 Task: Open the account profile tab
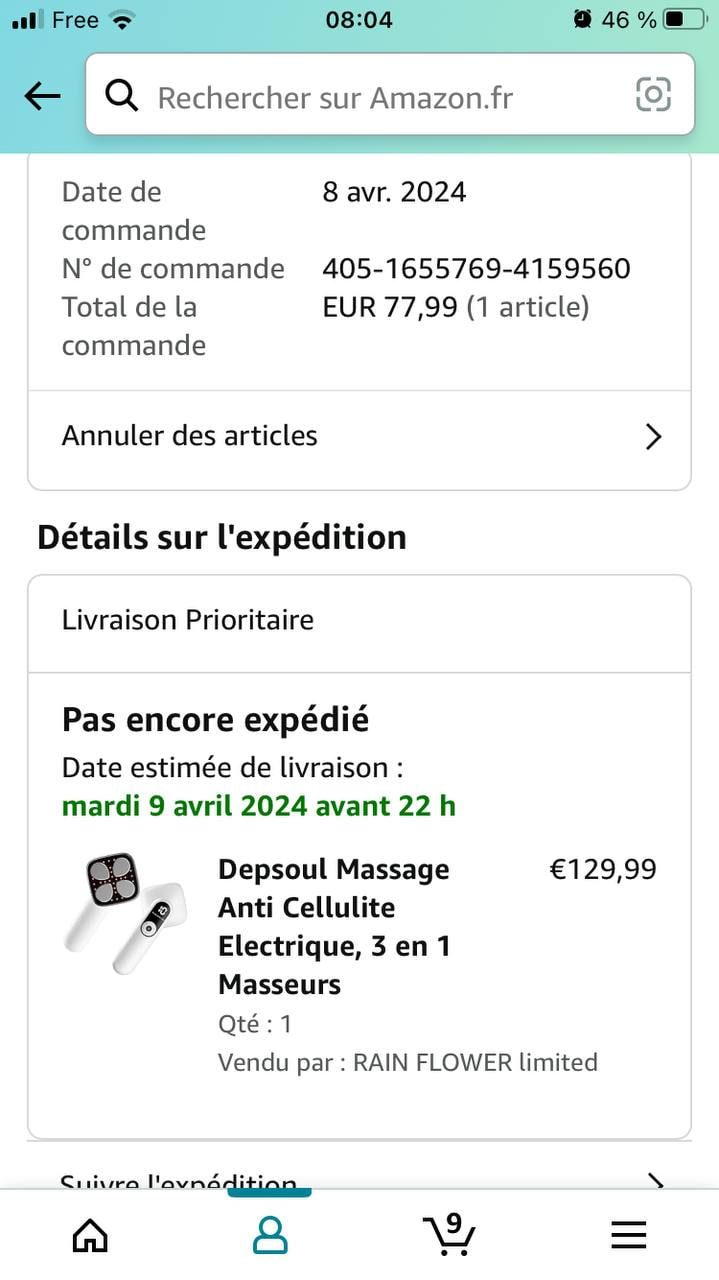tap(269, 1235)
